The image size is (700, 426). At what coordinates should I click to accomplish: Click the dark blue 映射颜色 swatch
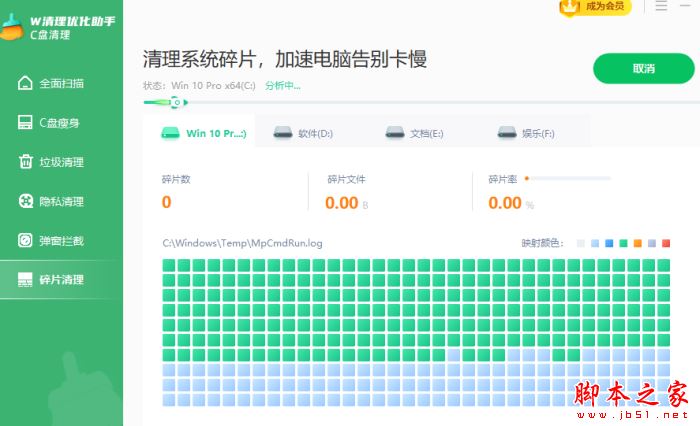(609, 243)
